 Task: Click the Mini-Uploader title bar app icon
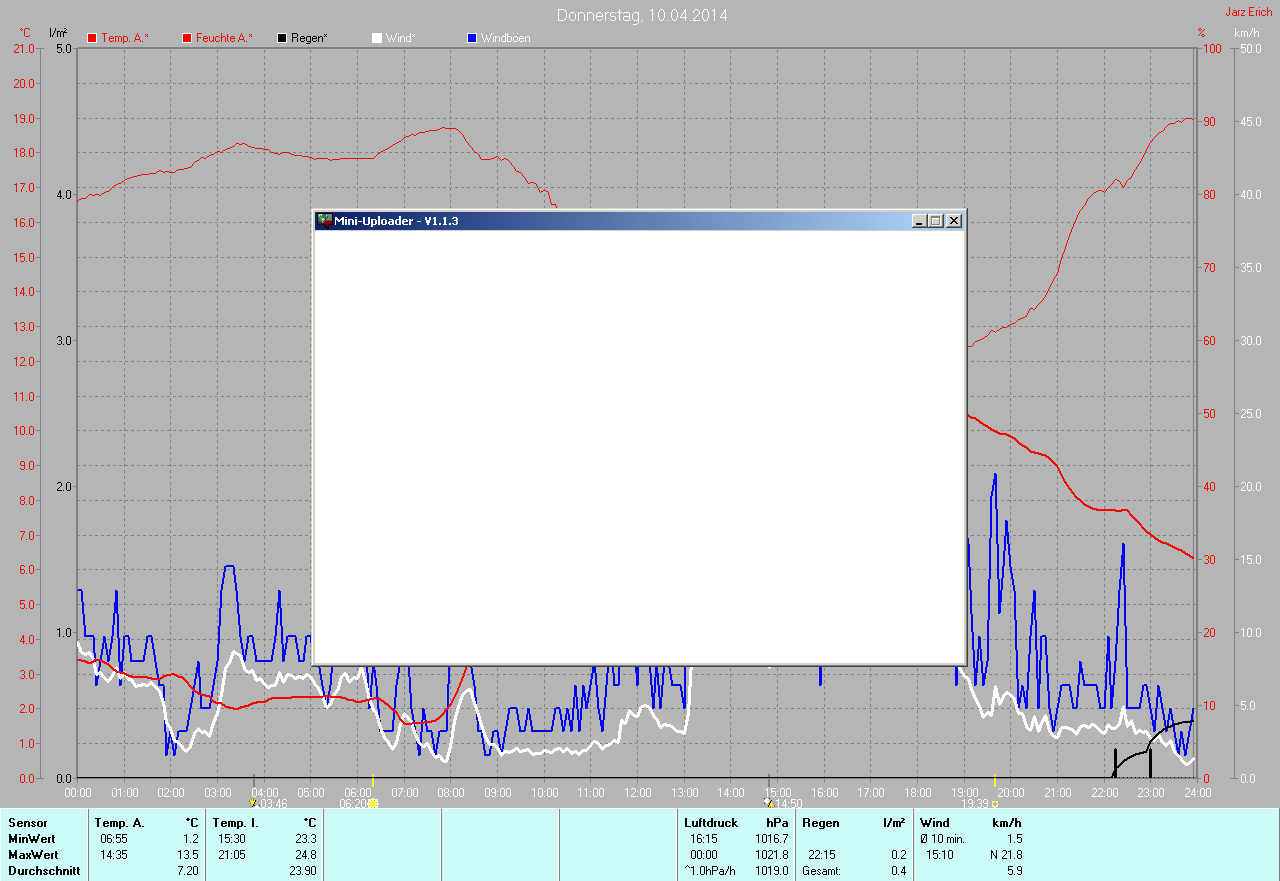point(324,221)
